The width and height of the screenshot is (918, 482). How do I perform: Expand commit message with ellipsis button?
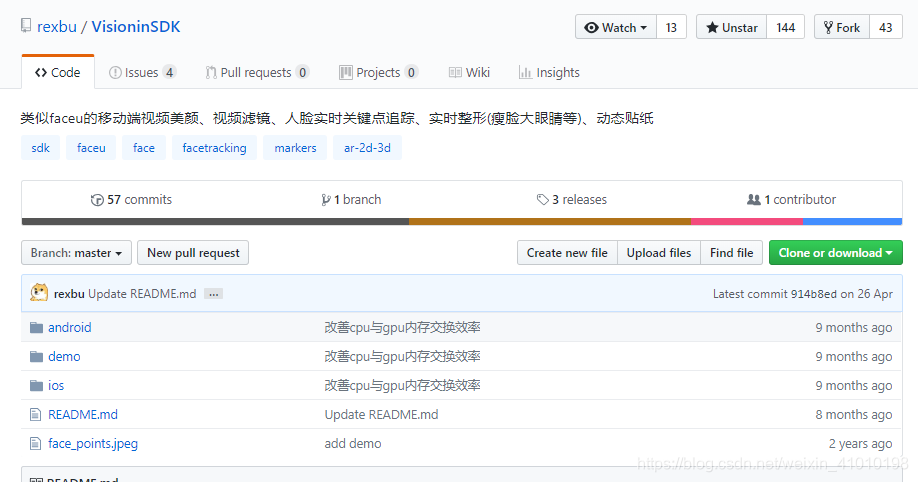(214, 294)
